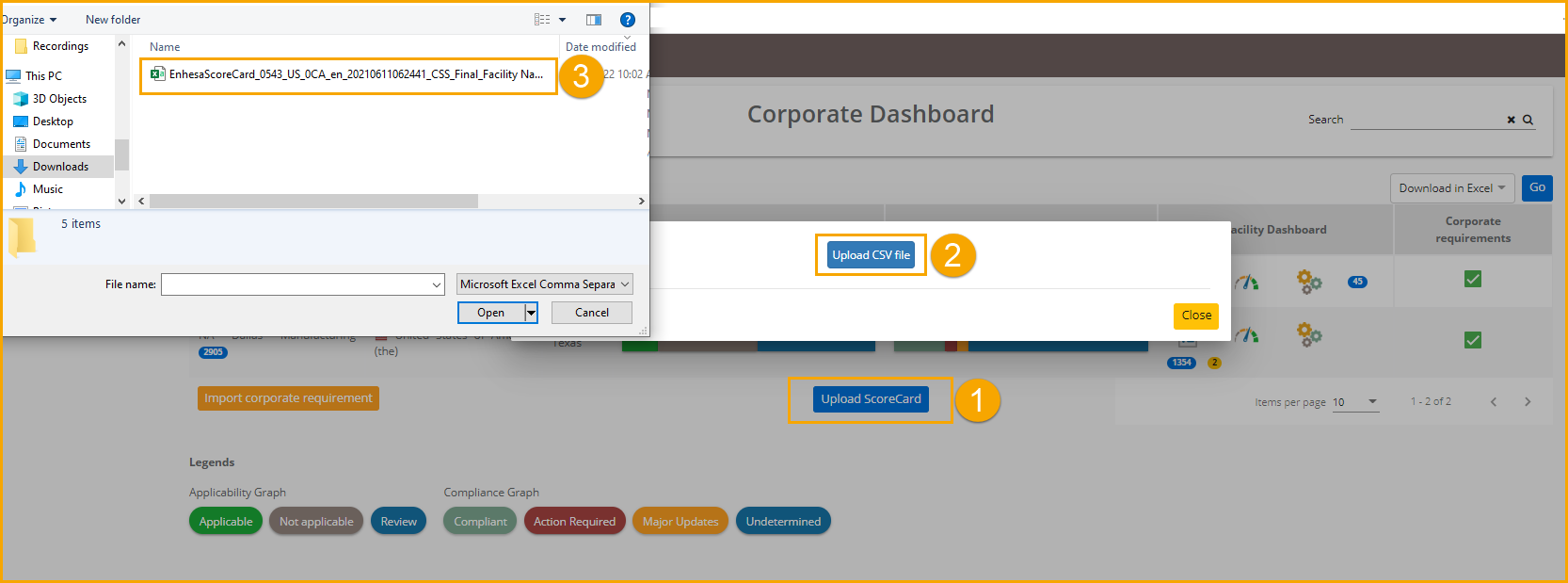The height and width of the screenshot is (583, 1568).
Task: Click the search magnifier icon
Action: [1528, 120]
